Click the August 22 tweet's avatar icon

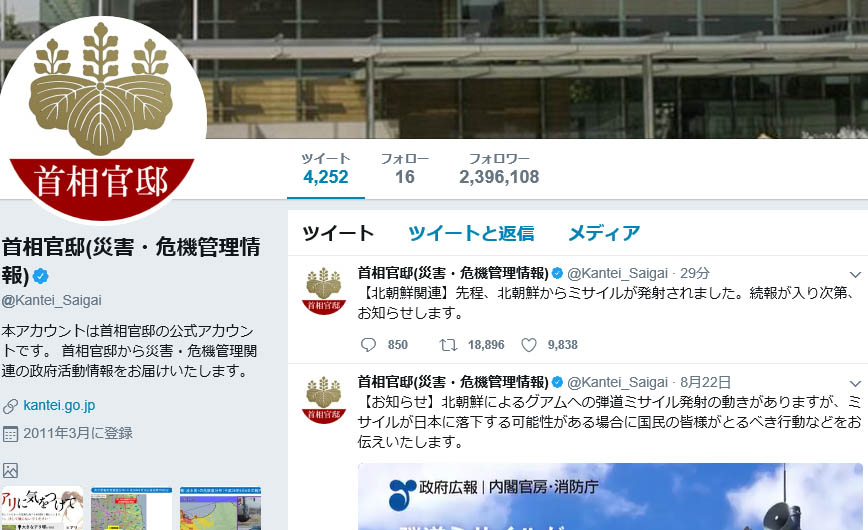pos(324,400)
